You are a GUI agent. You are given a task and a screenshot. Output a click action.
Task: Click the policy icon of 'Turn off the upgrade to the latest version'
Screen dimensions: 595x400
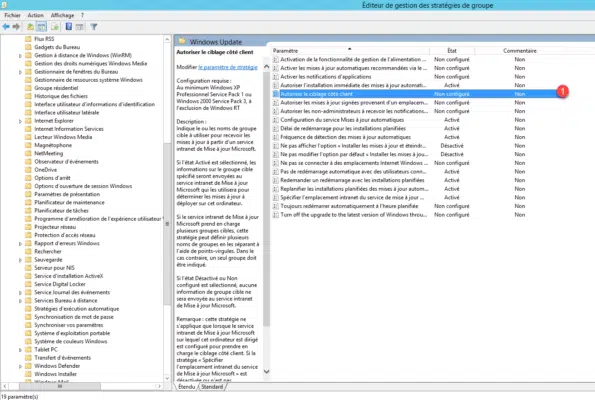(x=276, y=214)
